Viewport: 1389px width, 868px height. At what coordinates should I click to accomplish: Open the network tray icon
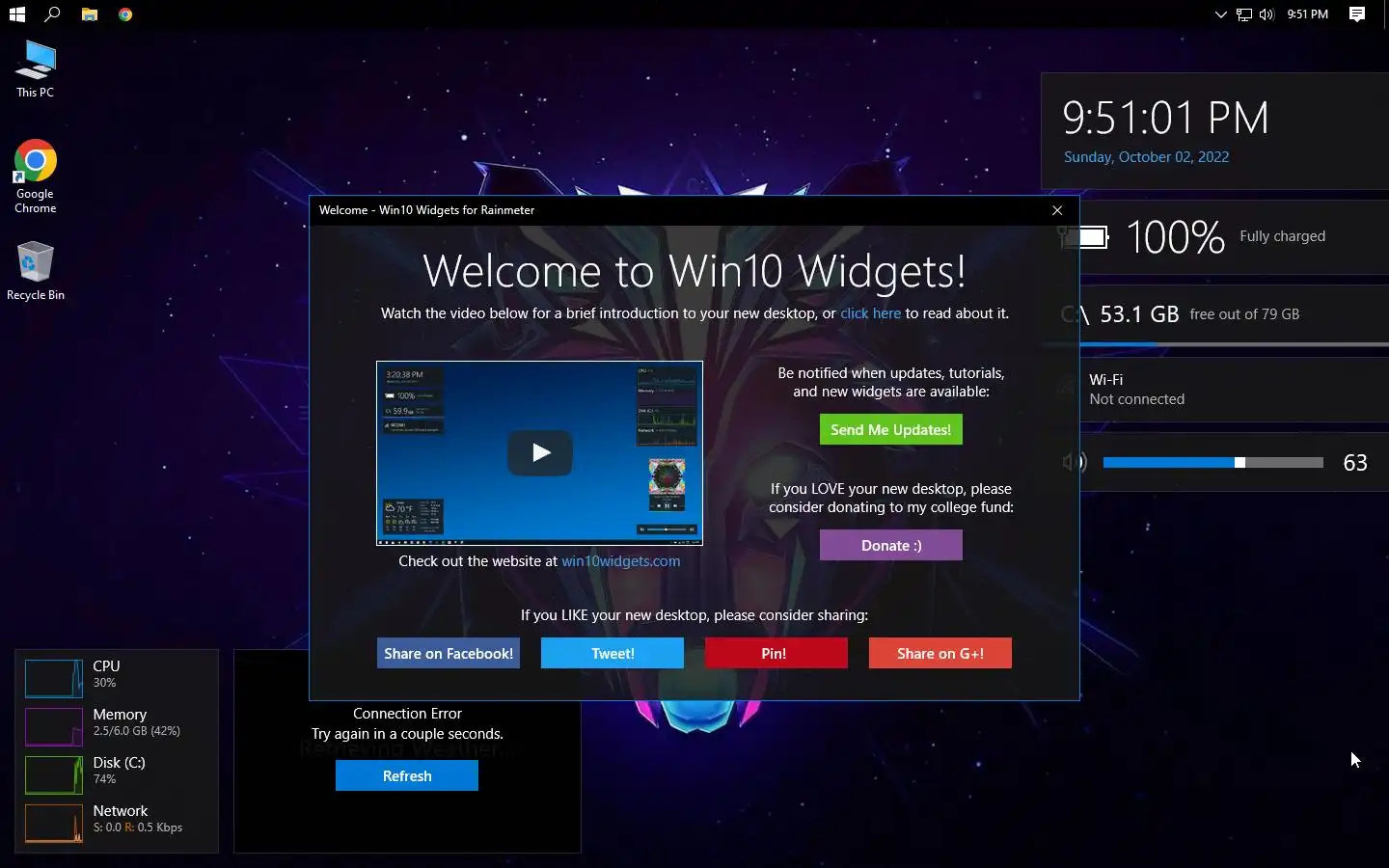click(1244, 14)
